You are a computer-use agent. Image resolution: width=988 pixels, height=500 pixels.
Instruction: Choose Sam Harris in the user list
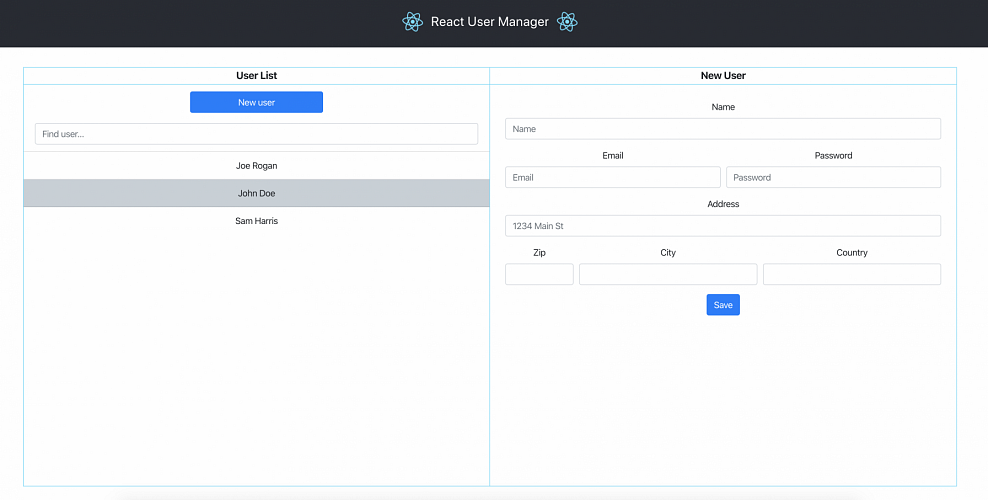point(256,221)
